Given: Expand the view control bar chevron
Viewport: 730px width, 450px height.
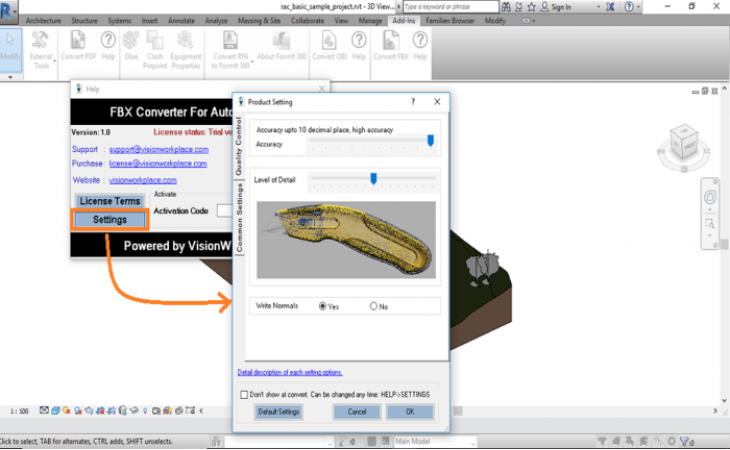Looking at the screenshot, I should (x=201, y=411).
